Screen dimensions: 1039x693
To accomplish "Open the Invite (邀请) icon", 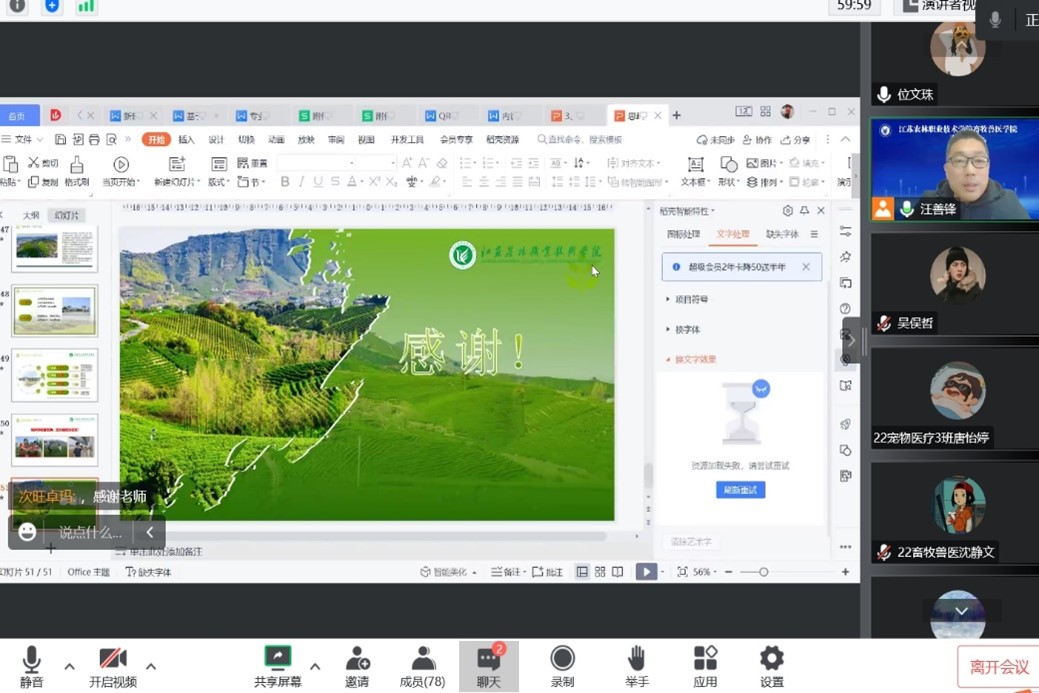I will pyautogui.click(x=357, y=658).
